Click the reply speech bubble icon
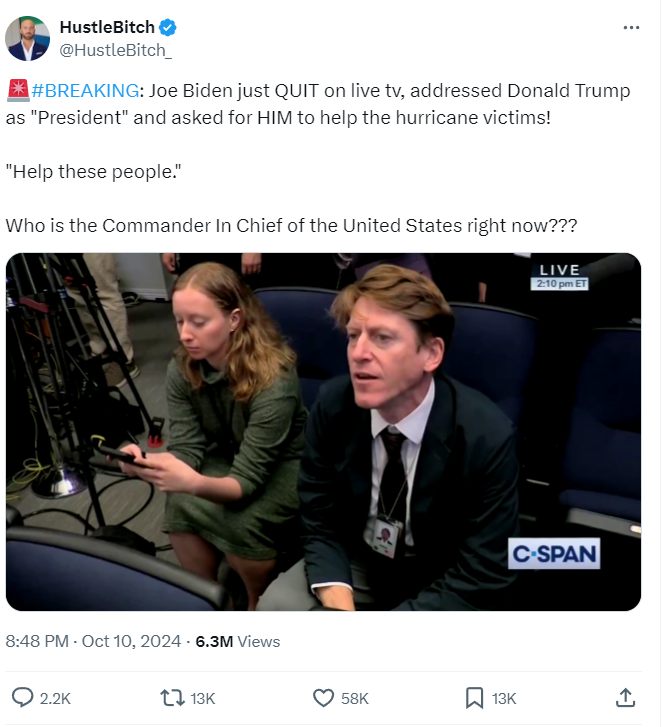 point(22,697)
